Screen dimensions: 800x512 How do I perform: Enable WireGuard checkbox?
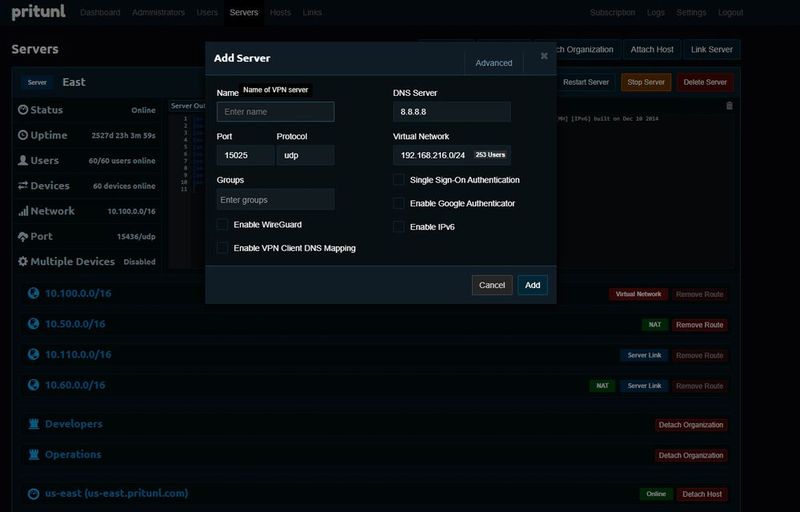point(223,224)
